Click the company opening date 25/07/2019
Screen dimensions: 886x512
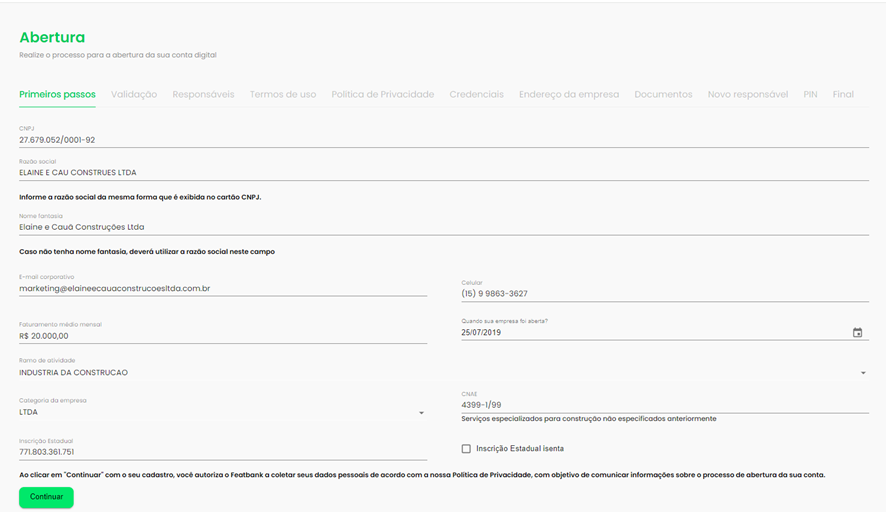(481, 332)
